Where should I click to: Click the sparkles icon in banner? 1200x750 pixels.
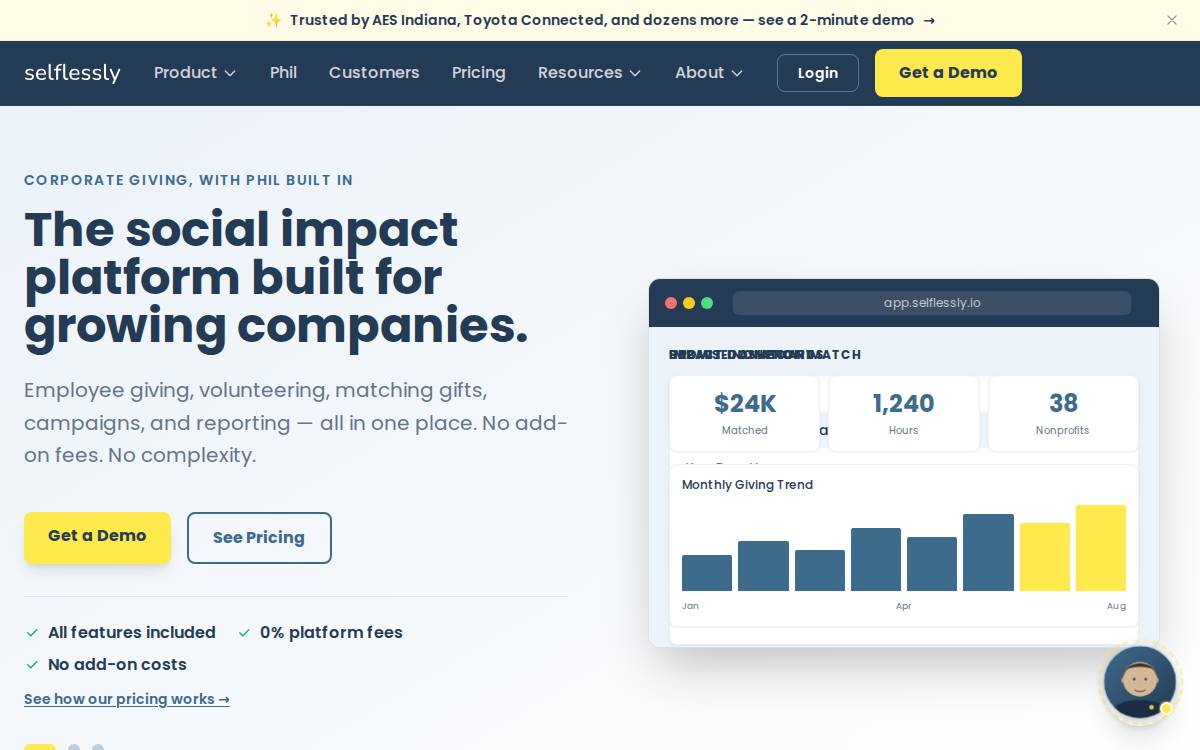coord(273,20)
